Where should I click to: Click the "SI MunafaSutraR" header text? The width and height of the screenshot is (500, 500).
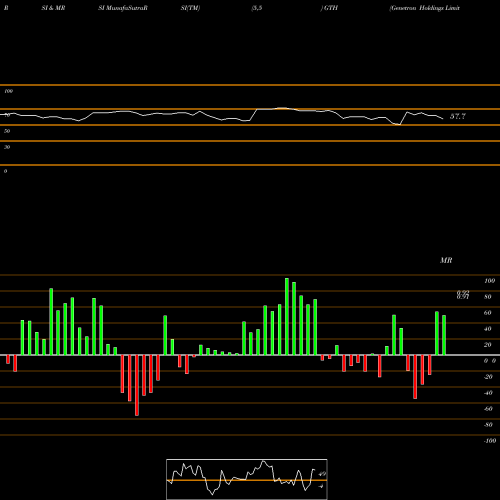tap(123, 8)
